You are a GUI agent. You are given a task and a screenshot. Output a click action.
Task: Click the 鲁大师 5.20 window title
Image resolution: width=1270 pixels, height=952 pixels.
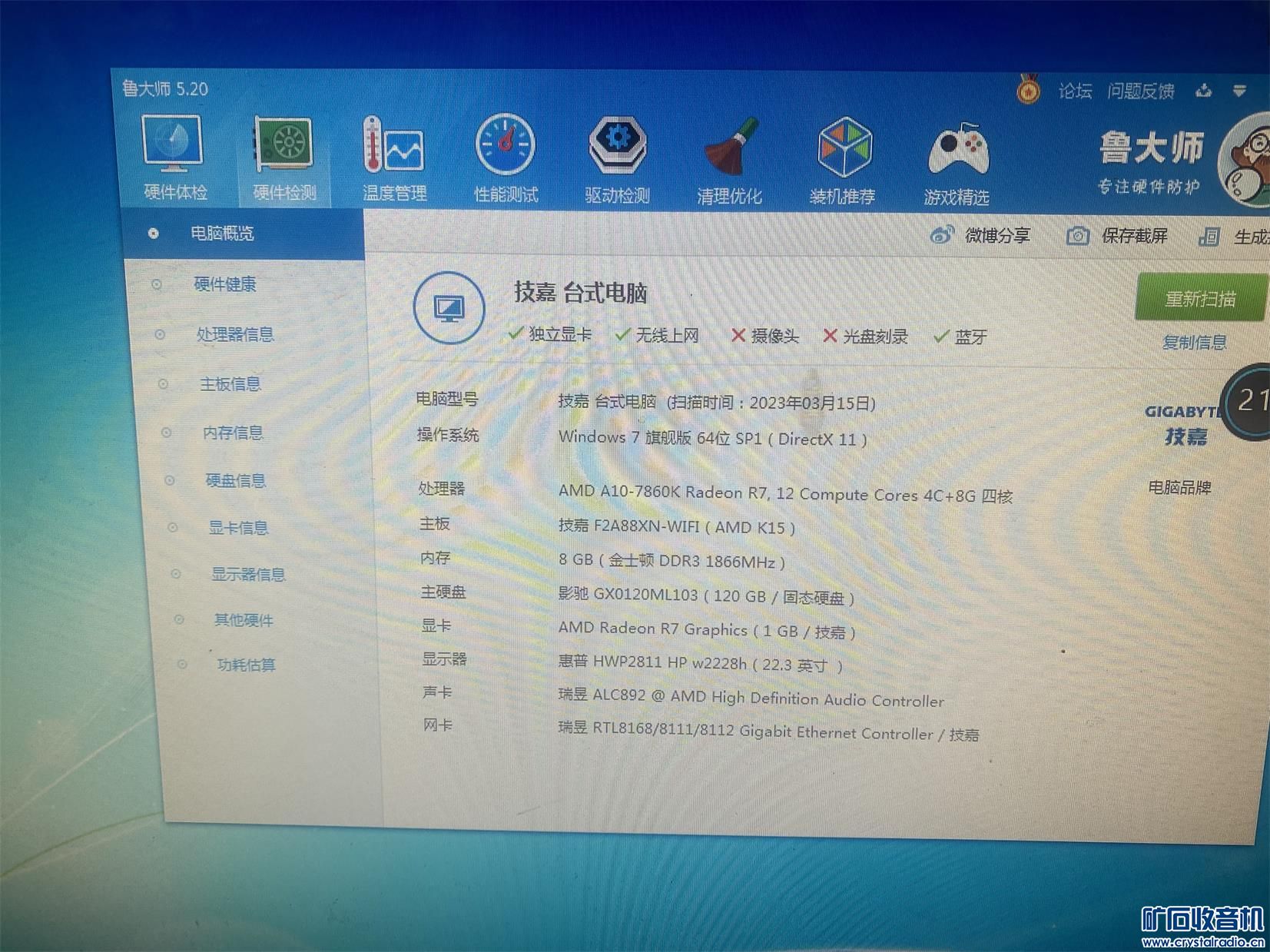tap(164, 88)
